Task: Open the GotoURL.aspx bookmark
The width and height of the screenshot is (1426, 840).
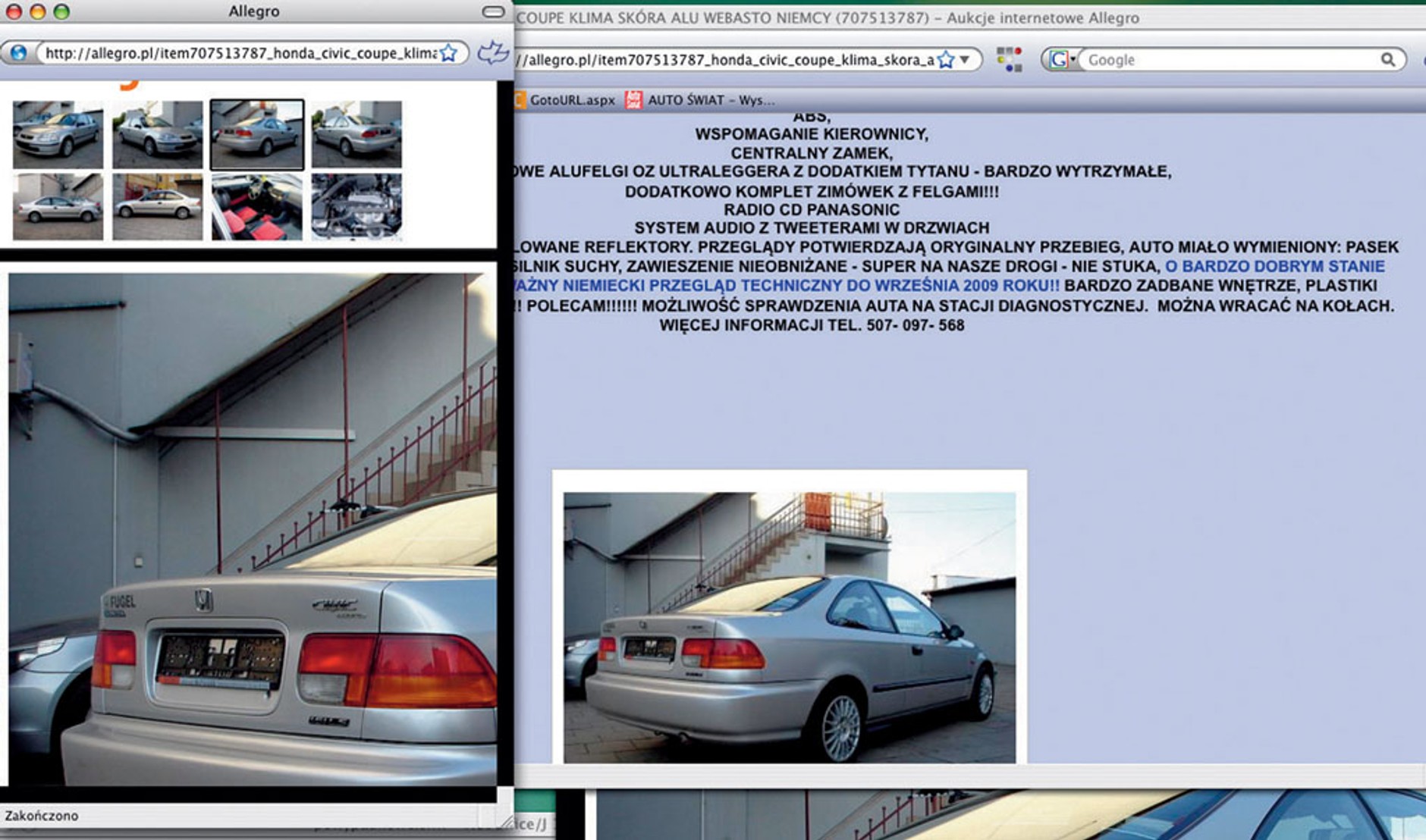Action: [572, 100]
